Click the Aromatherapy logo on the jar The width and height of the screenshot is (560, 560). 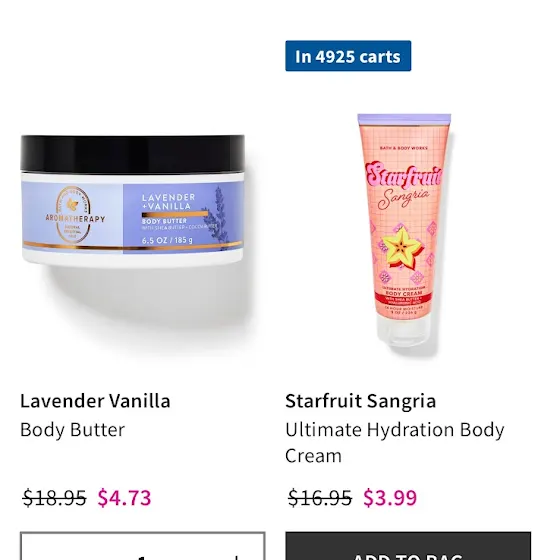75,215
